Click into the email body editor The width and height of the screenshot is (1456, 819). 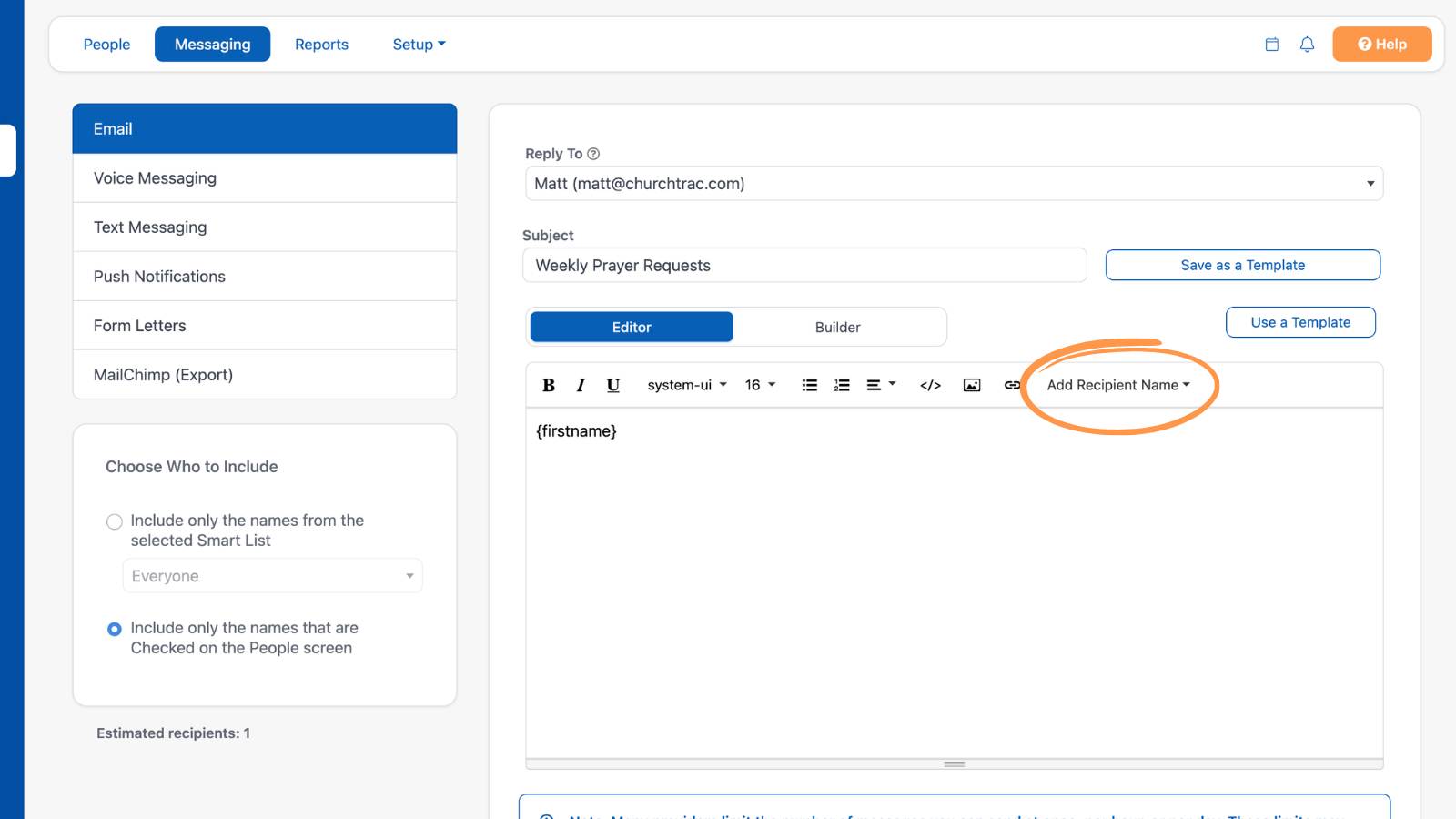[954, 582]
